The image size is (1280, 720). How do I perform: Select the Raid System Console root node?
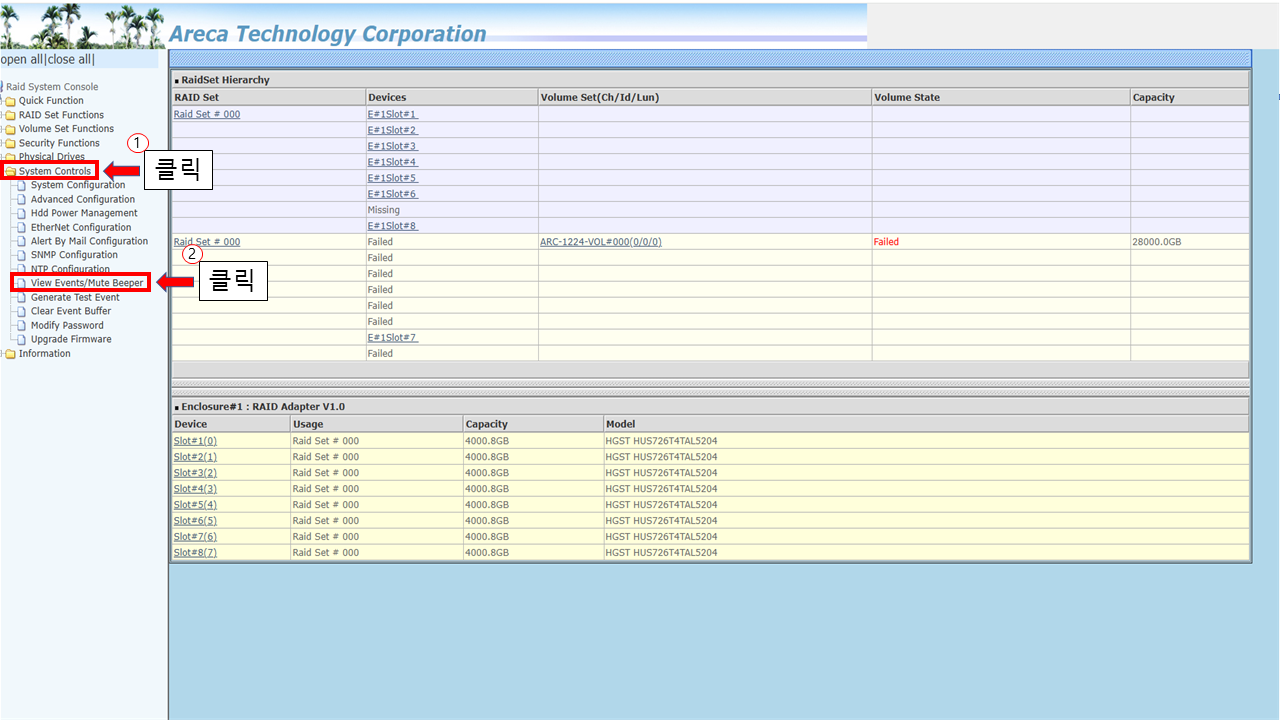tap(53, 87)
